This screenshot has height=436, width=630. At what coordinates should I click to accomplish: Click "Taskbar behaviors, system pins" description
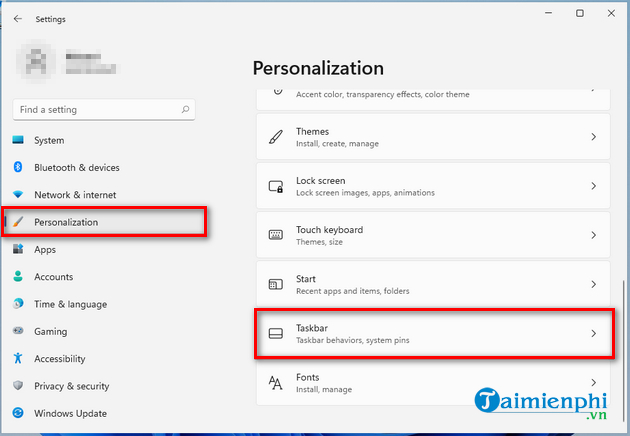(353, 340)
